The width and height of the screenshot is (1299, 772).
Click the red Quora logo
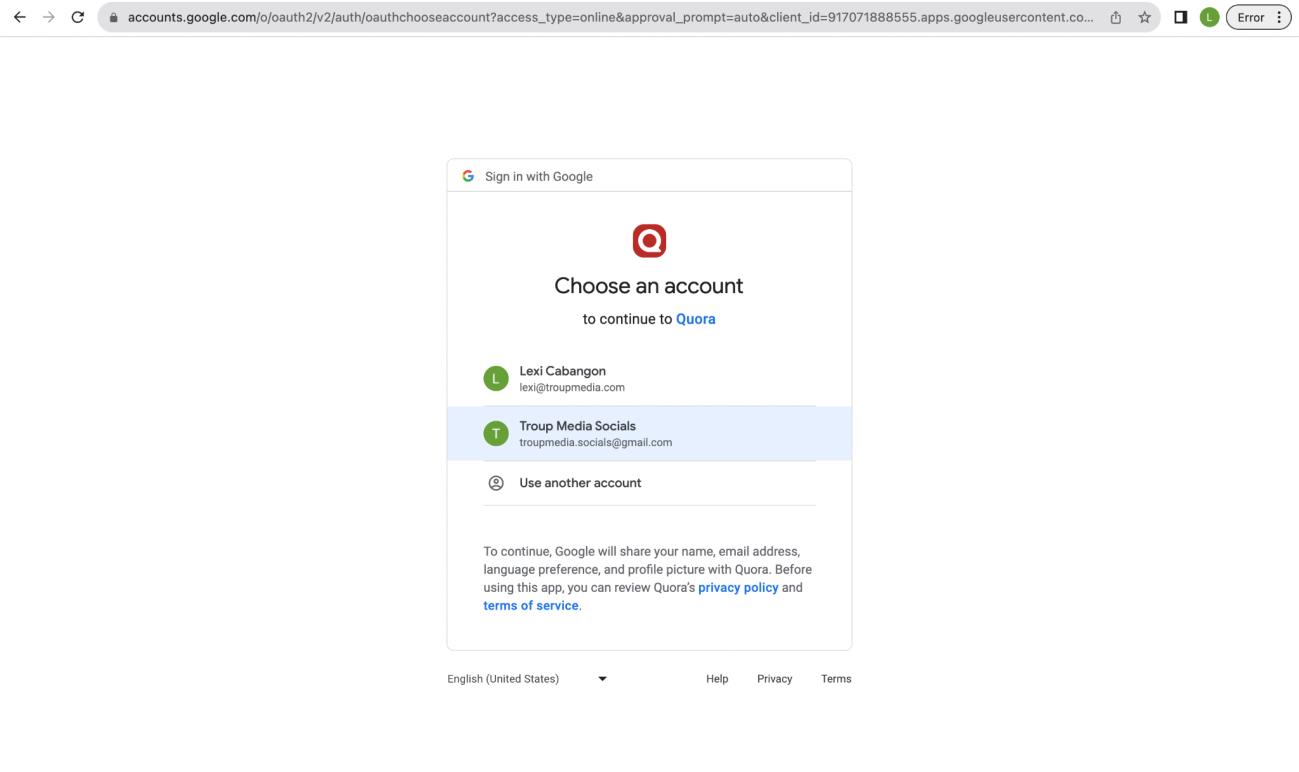(x=649, y=240)
